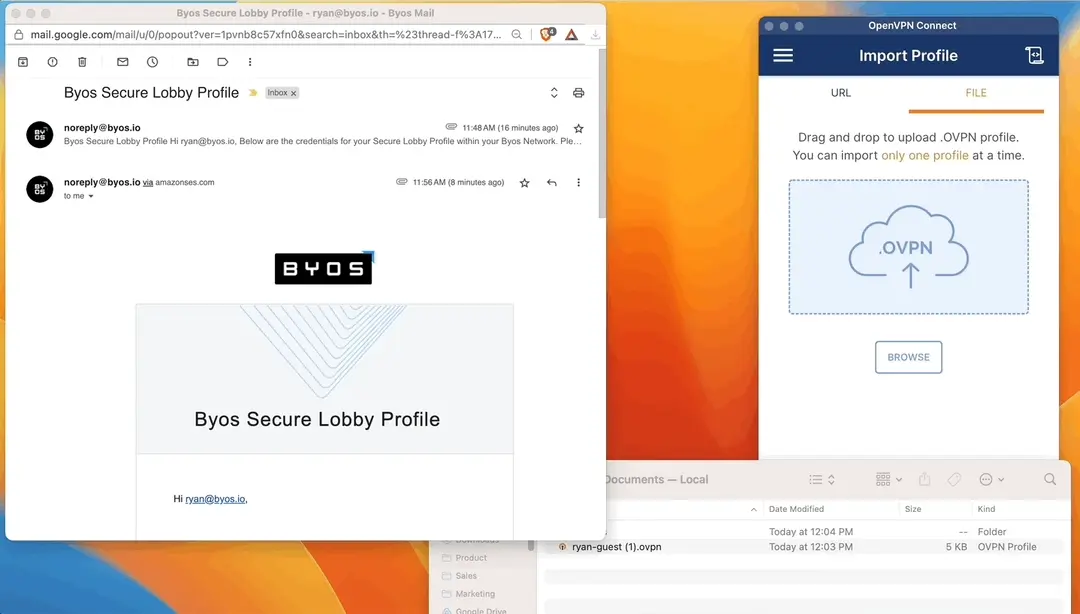Open Sales folder in Finder sidebar
1080x614 pixels.
tap(466, 576)
